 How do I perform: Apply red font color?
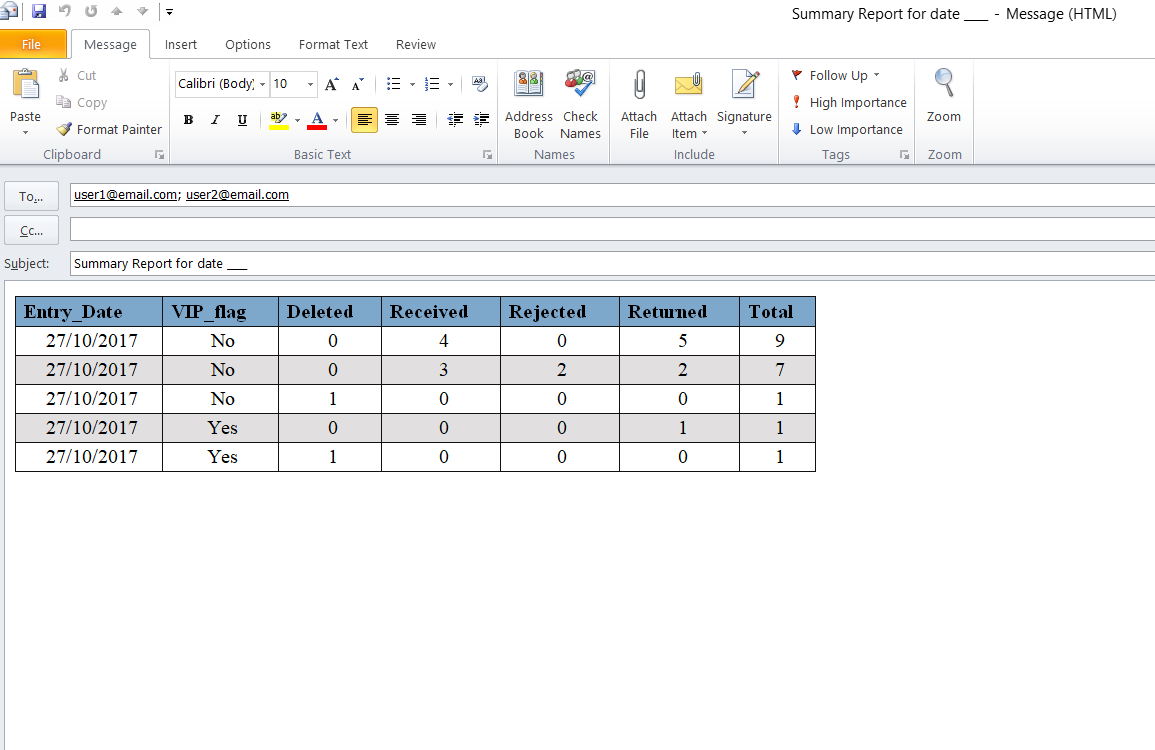tap(317, 119)
